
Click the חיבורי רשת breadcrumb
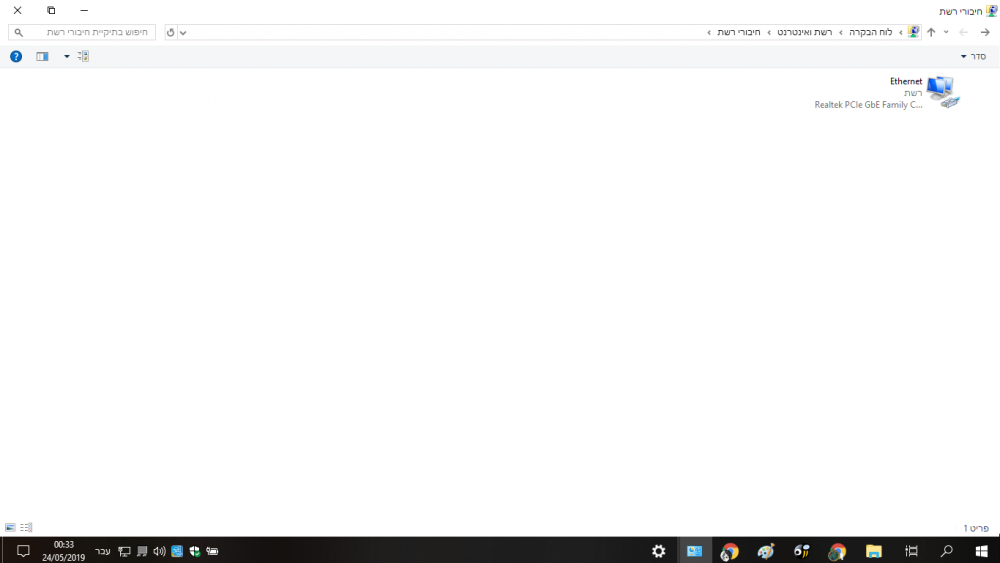click(739, 33)
